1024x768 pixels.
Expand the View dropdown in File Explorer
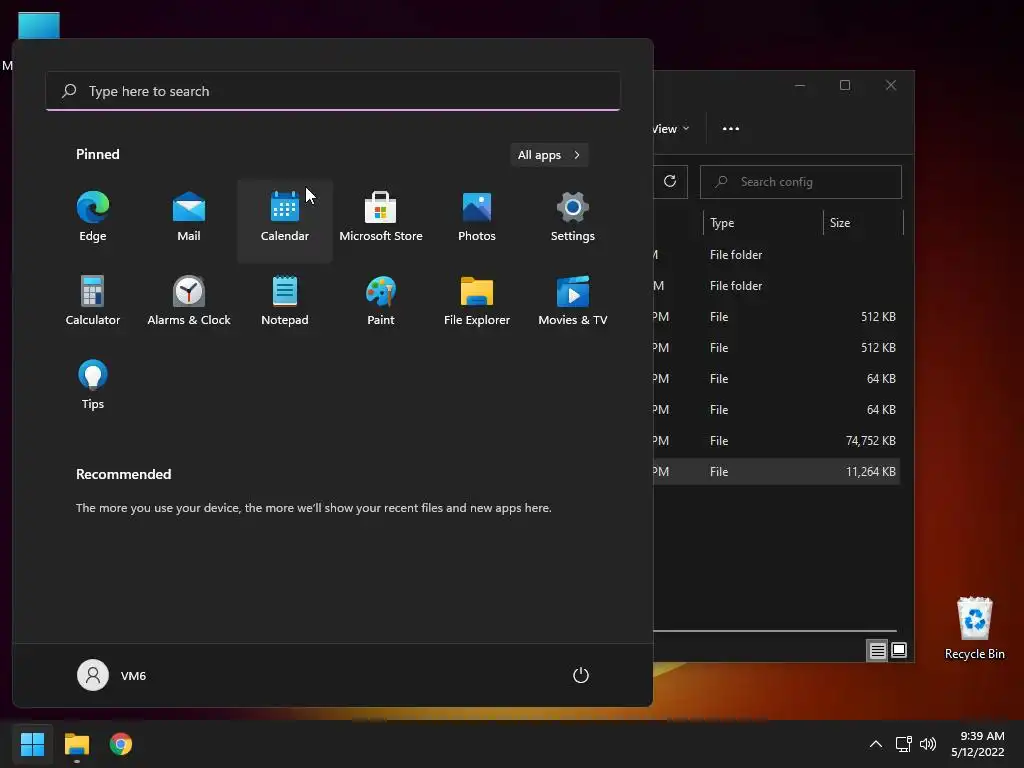(x=671, y=129)
